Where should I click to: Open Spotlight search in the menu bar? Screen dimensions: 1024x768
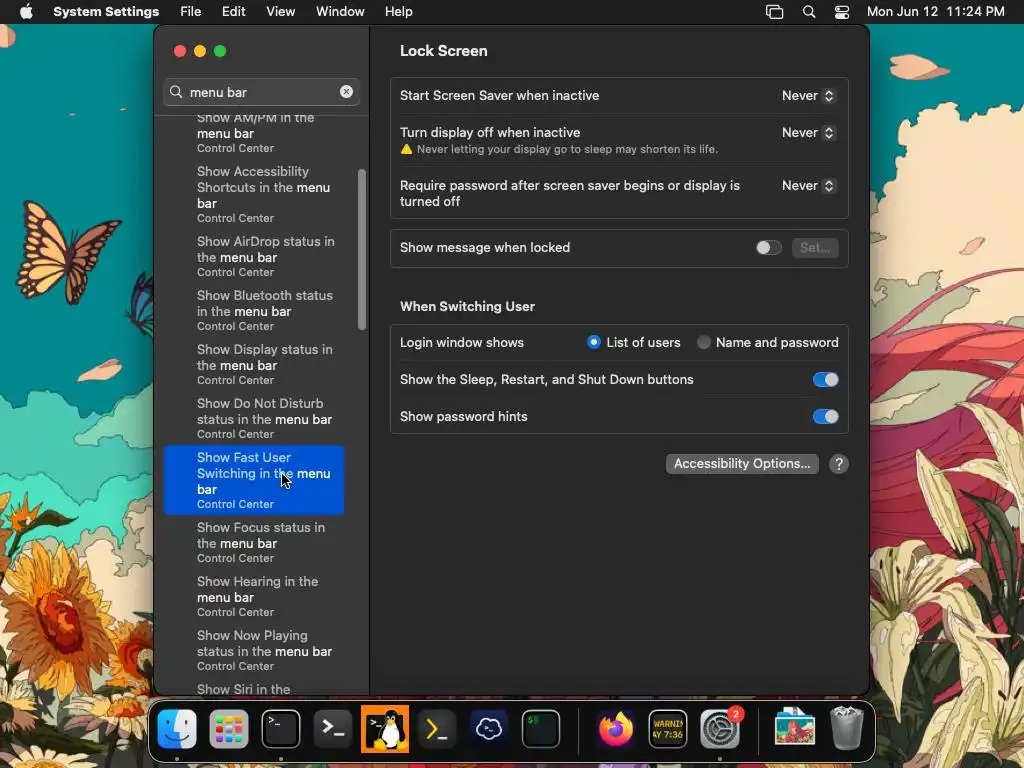click(x=808, y=12)
